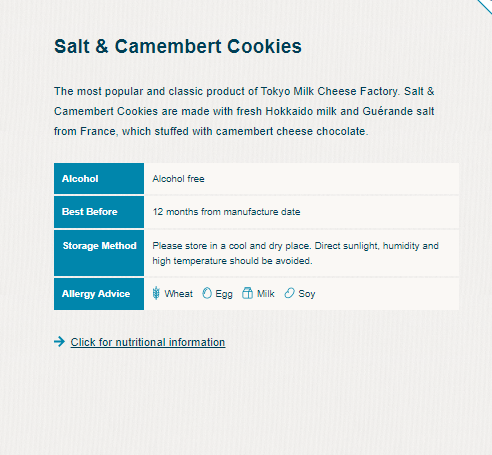The height and width of the screenshot is (455, 492).
Task: Click the wheat allergen icon
Action: coord(156,293)
